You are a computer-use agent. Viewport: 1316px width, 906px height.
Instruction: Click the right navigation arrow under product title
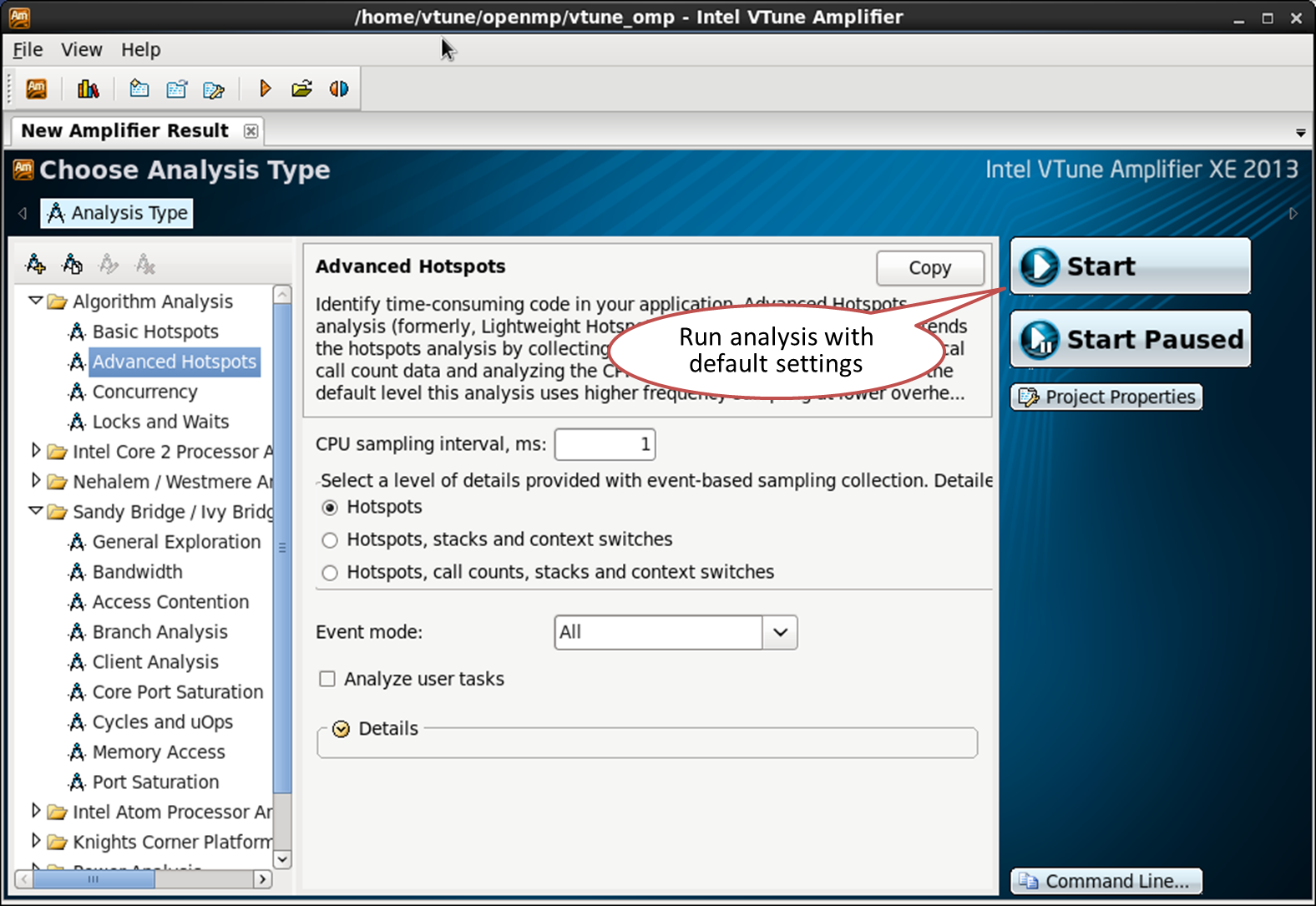pos(1293,214)
